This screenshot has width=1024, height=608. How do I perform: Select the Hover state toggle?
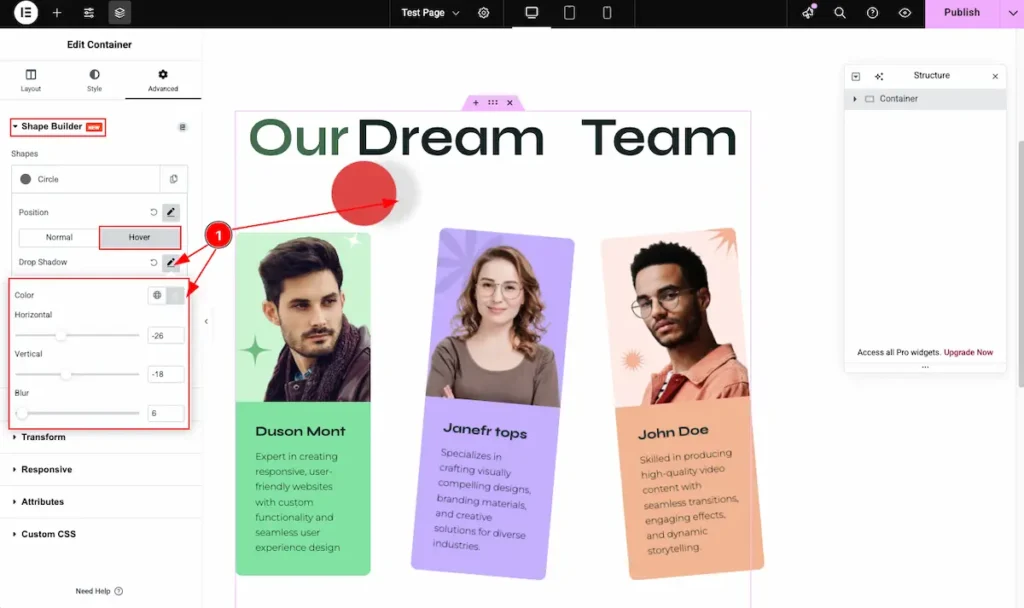coord(139,237)
